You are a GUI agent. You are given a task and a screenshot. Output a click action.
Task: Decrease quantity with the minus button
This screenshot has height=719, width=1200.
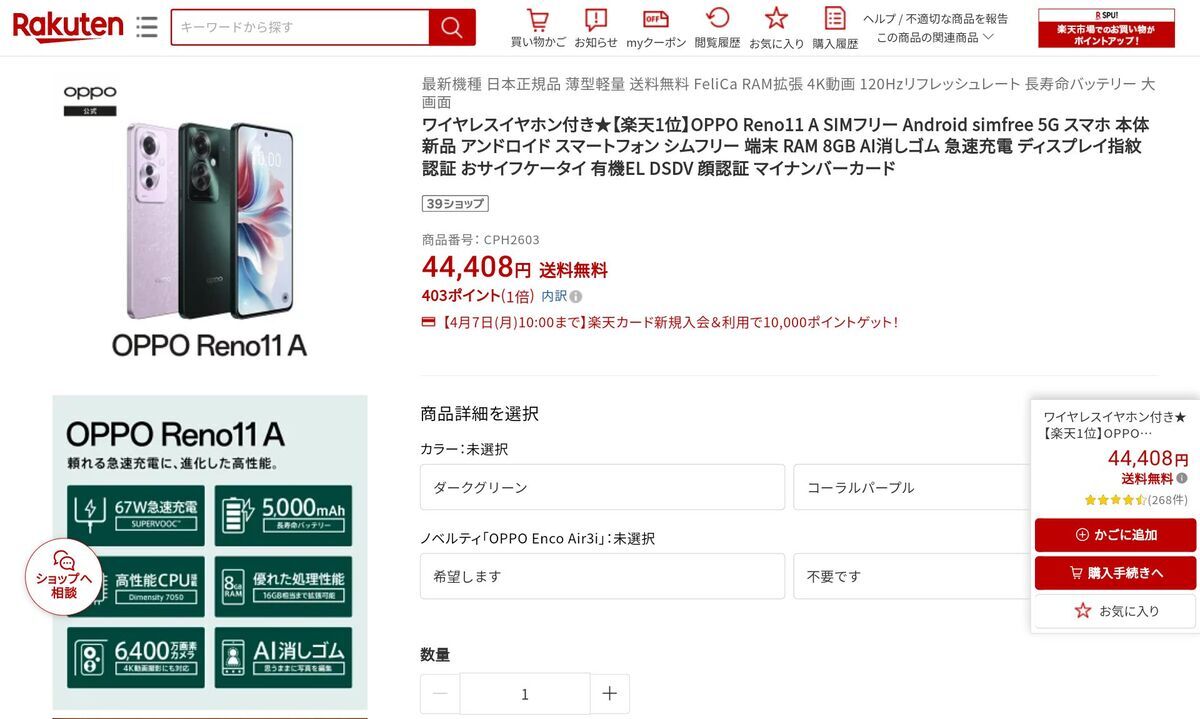[x=440, y=693]
